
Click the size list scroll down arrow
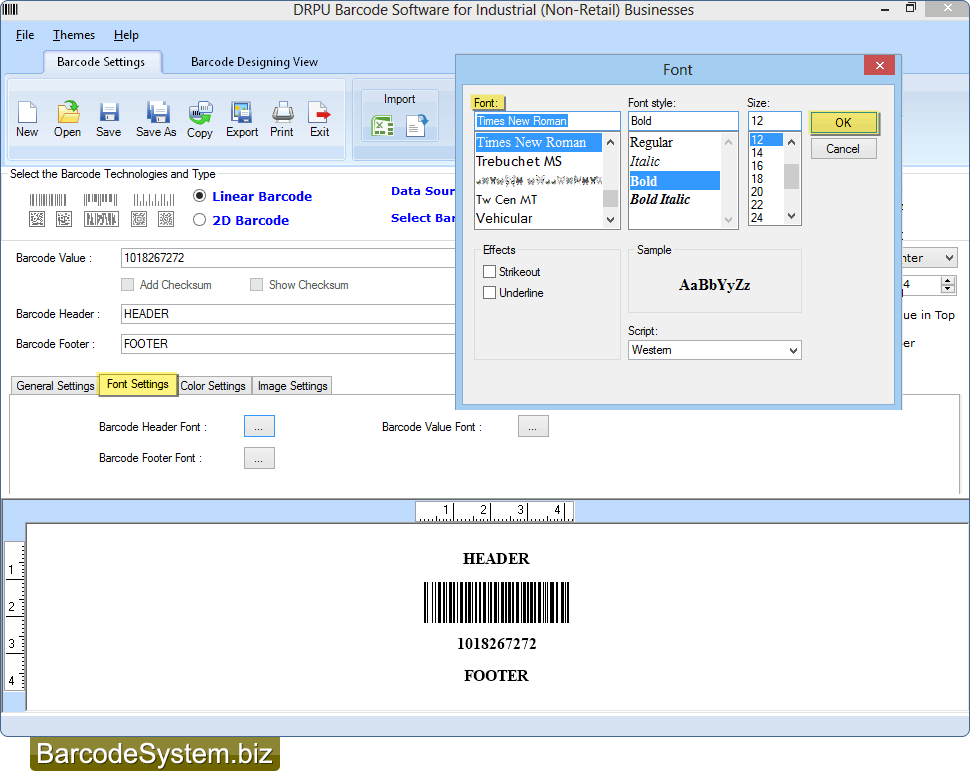click(791, 216)
